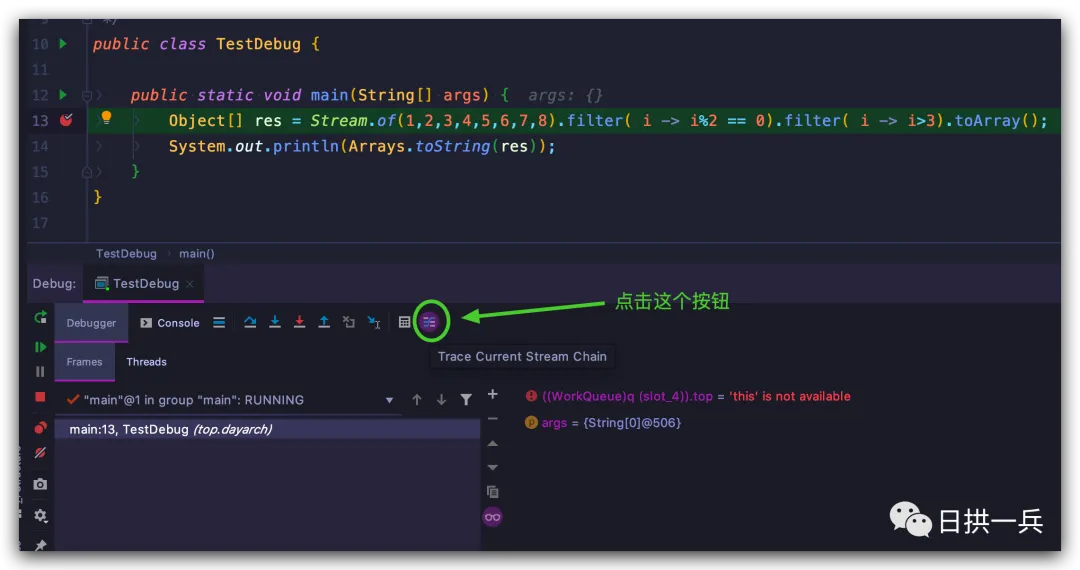Image resolution: width=1080 pixels, height=570 pixels.
Task: Pause the program in the debug sidebar
Action: (x=40, y=372)
